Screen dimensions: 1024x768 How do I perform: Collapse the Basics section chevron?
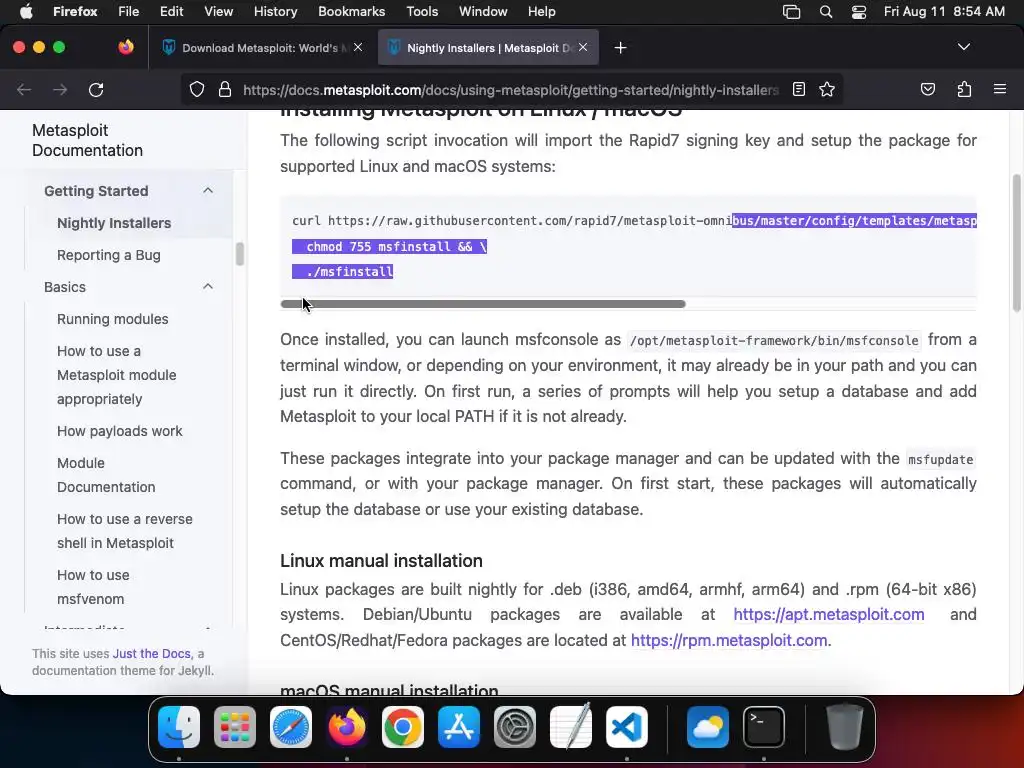coord(208,287)
